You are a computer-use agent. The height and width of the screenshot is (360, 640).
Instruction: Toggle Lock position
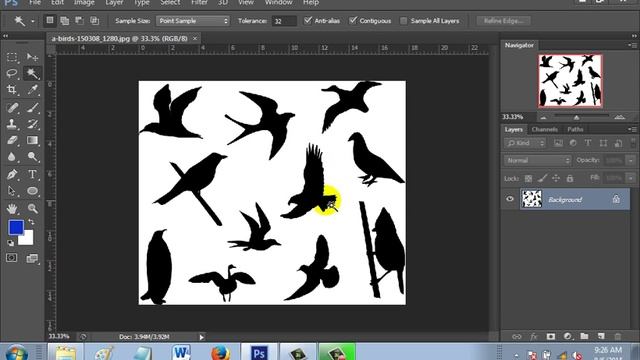click(x=556, y=178)
